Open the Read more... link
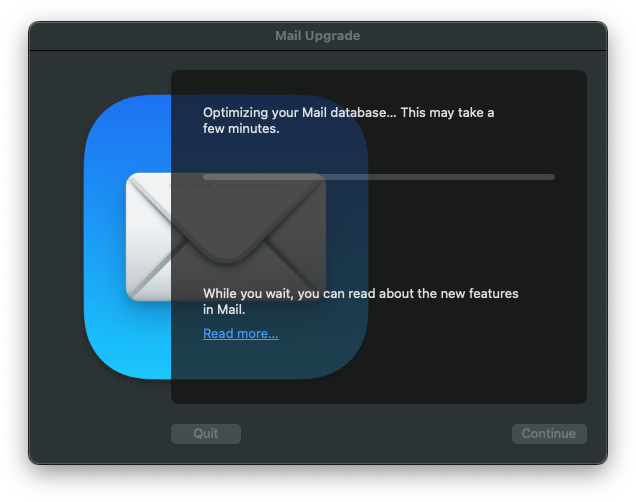The width and height of the screenshot is (636, 502). pyautogui.click(x=241, y=333)
